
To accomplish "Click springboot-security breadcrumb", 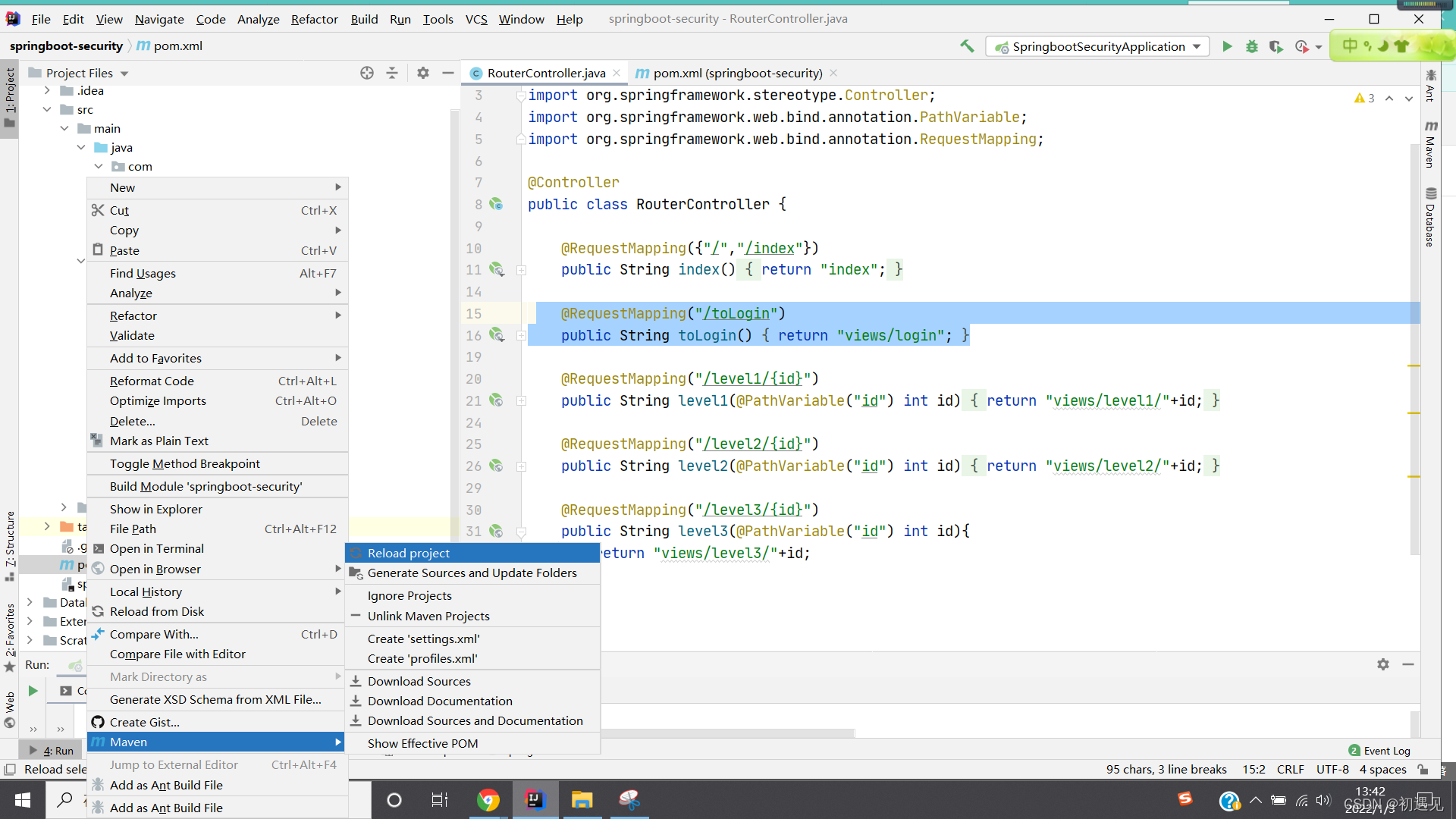I will 66,45.
